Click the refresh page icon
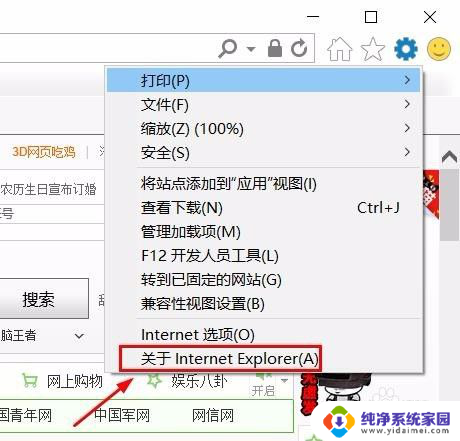The image size is (460, 441). tap(299, 48)
